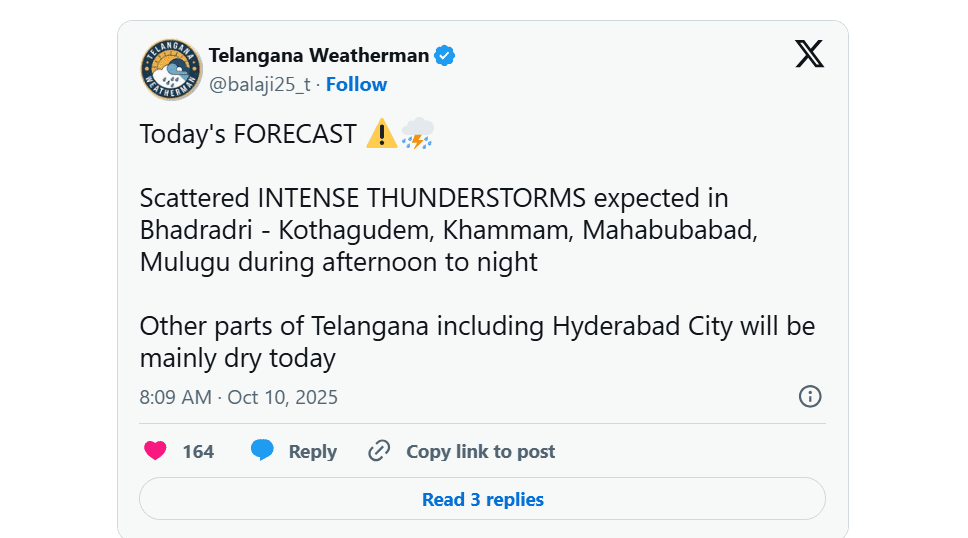Follow the Telangana Weatherman account
The width and height of the screenshot is (968, 538).
point(356,85)
